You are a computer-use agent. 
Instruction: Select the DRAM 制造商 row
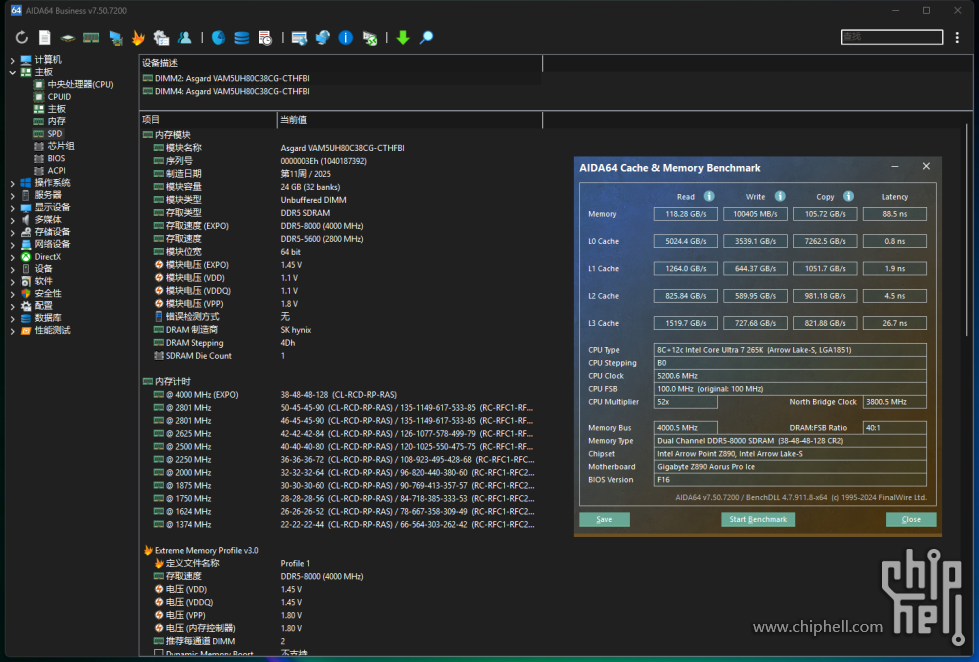341,330
